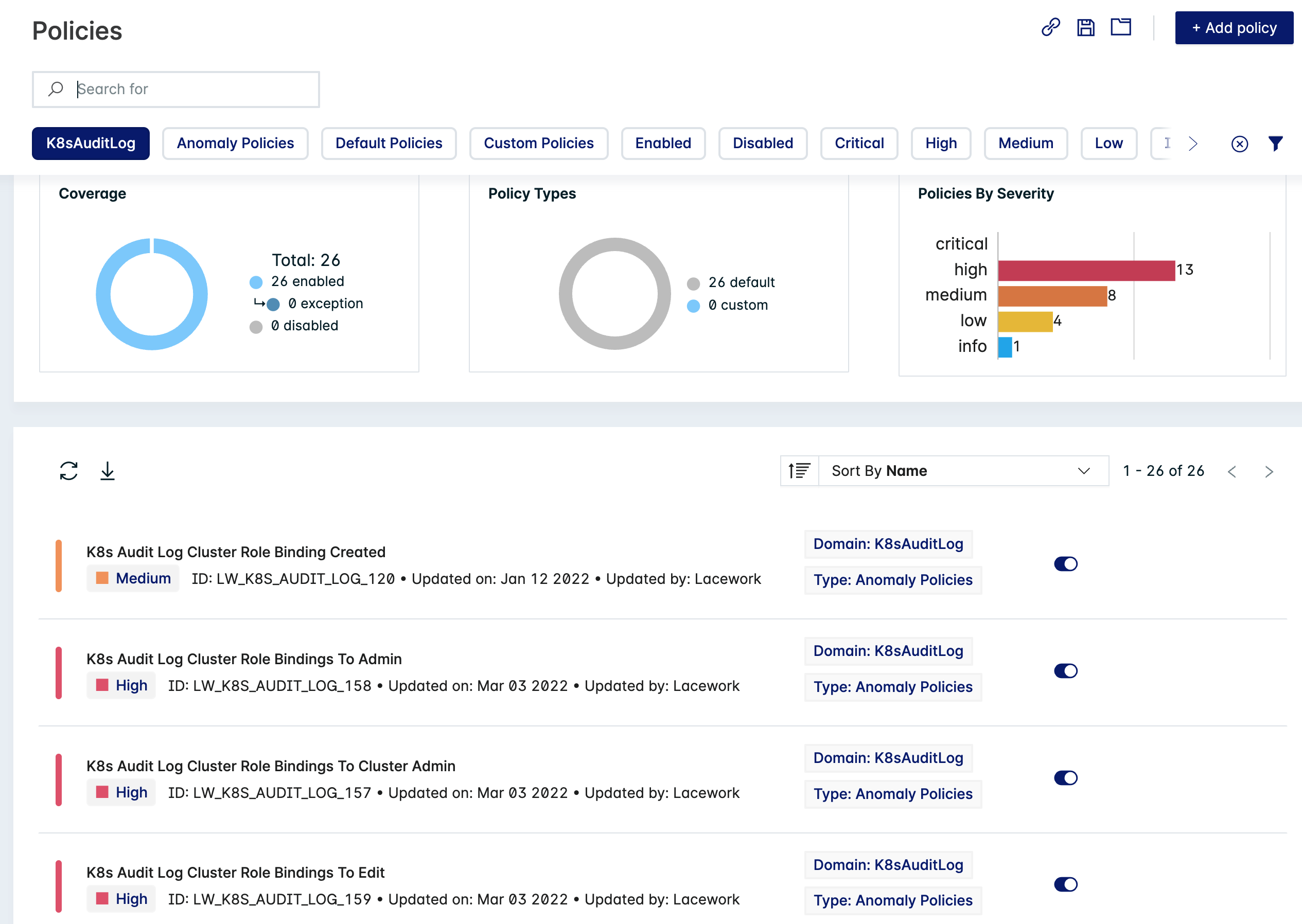Clear all filters using the circled X icon
Viewport: 1302px width, 924px height.
click(x=1239, y=144)
